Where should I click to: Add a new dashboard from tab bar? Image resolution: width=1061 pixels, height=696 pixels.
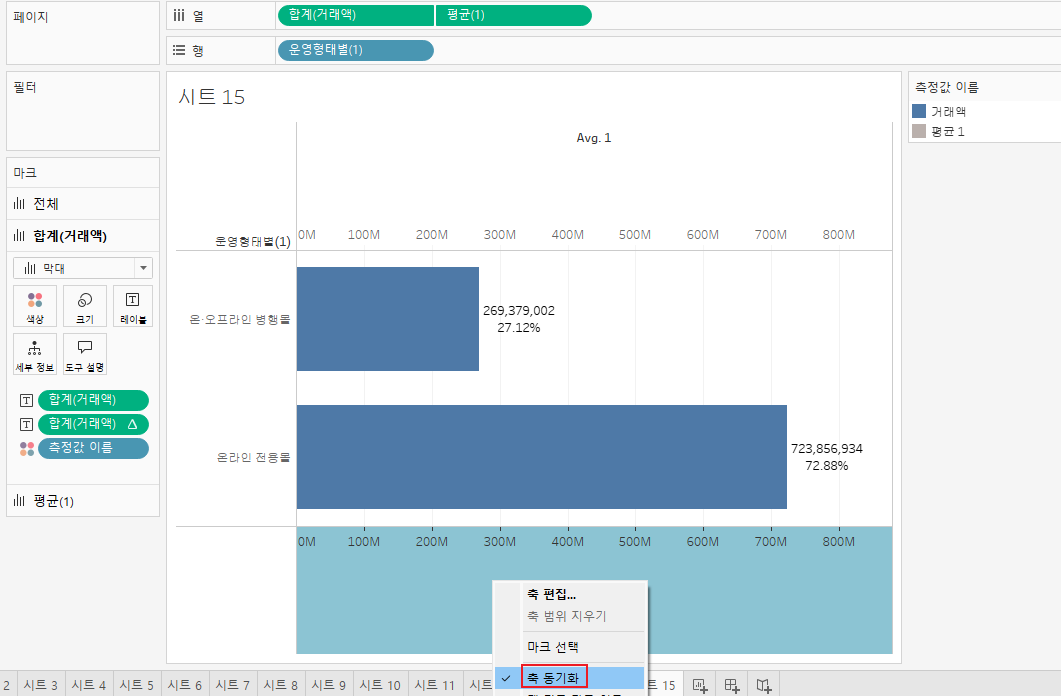coord(732,685)
